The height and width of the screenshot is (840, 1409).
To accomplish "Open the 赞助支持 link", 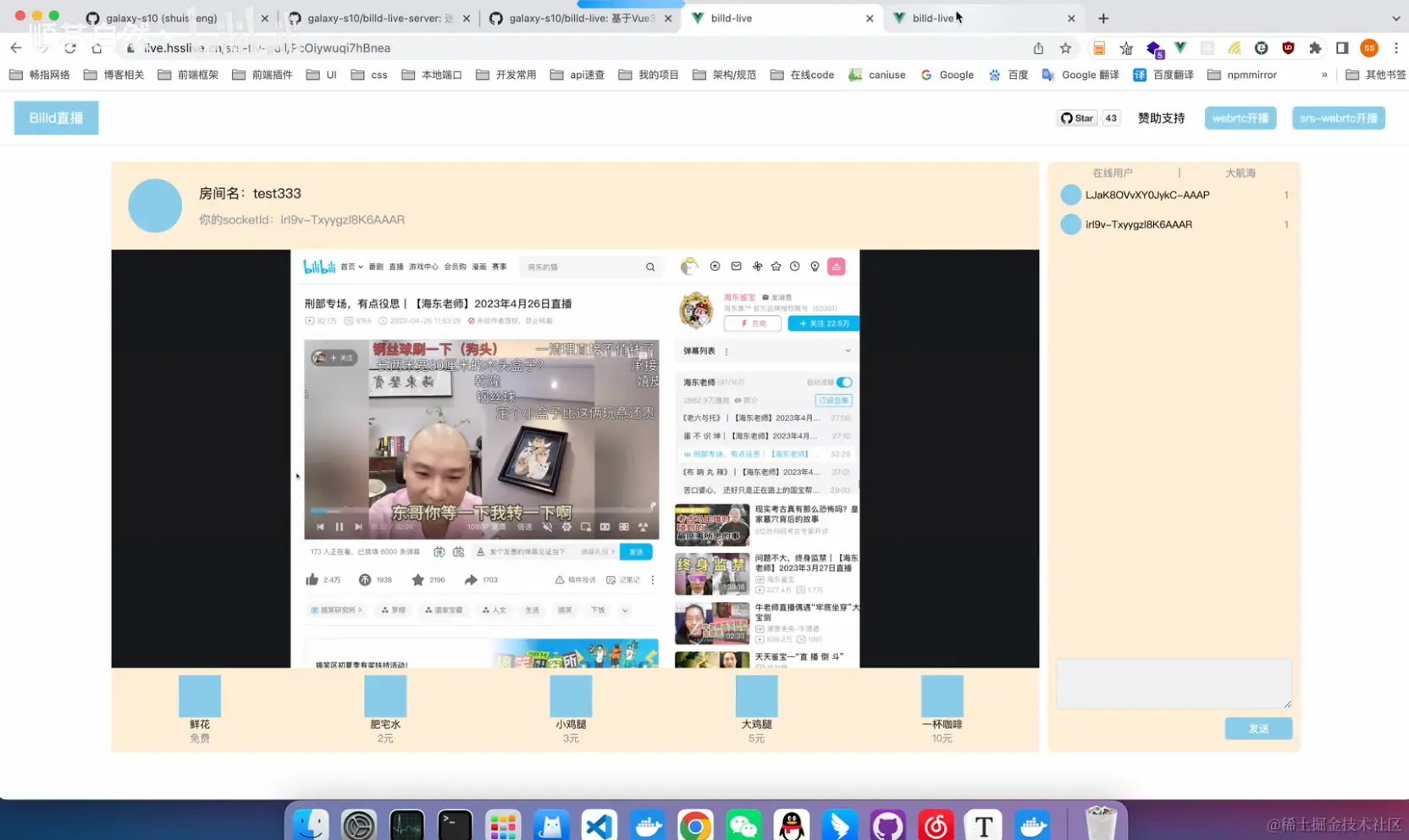I will [1161, 118].
